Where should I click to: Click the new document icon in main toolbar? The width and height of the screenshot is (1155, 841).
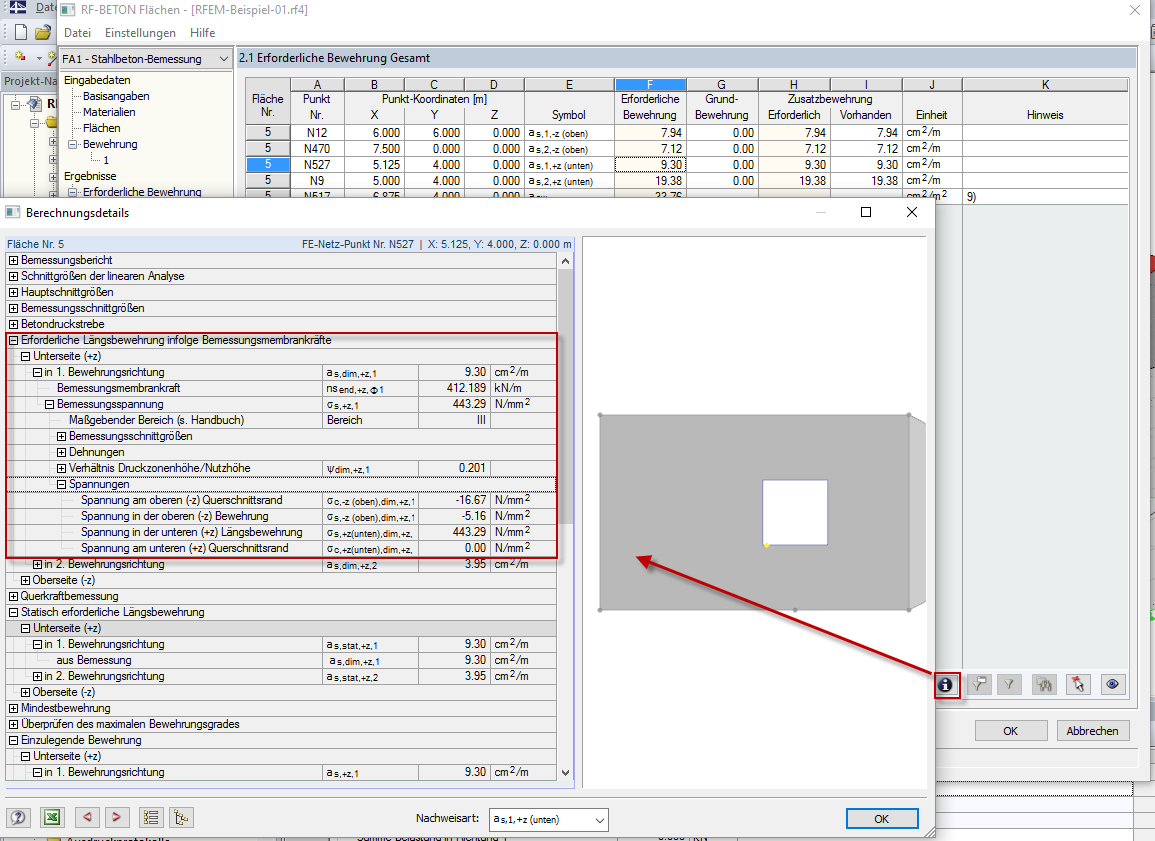click(21, 32)
